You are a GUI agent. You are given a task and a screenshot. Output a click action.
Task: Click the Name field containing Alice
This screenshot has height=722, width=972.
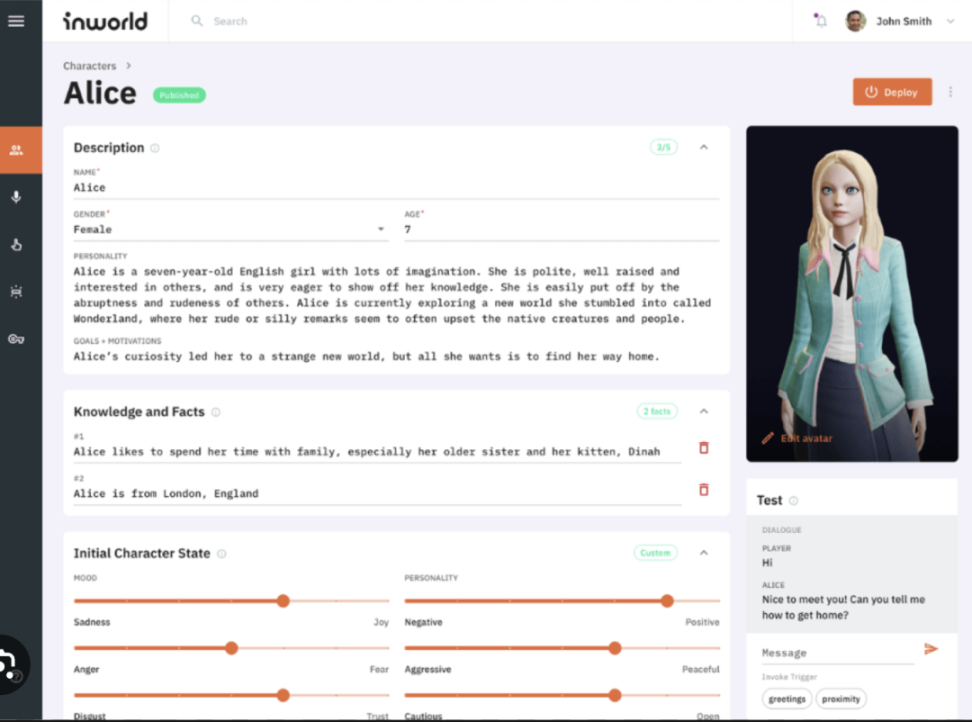[396, 188]
